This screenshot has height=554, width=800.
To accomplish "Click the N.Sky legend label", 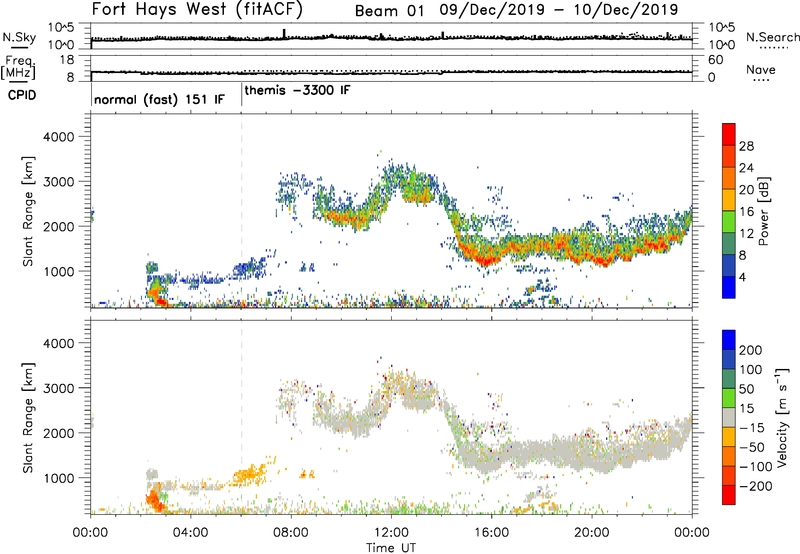I will [19, 37].
